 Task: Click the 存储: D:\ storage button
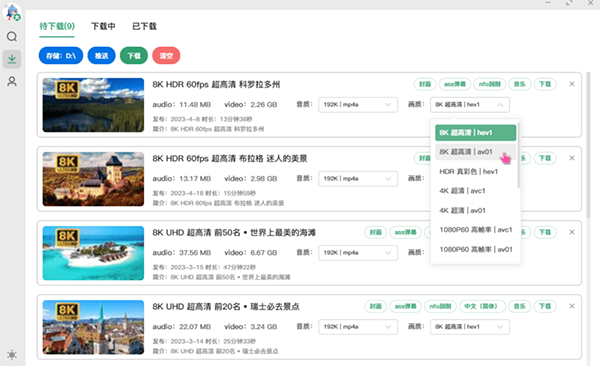coord(61,56)
